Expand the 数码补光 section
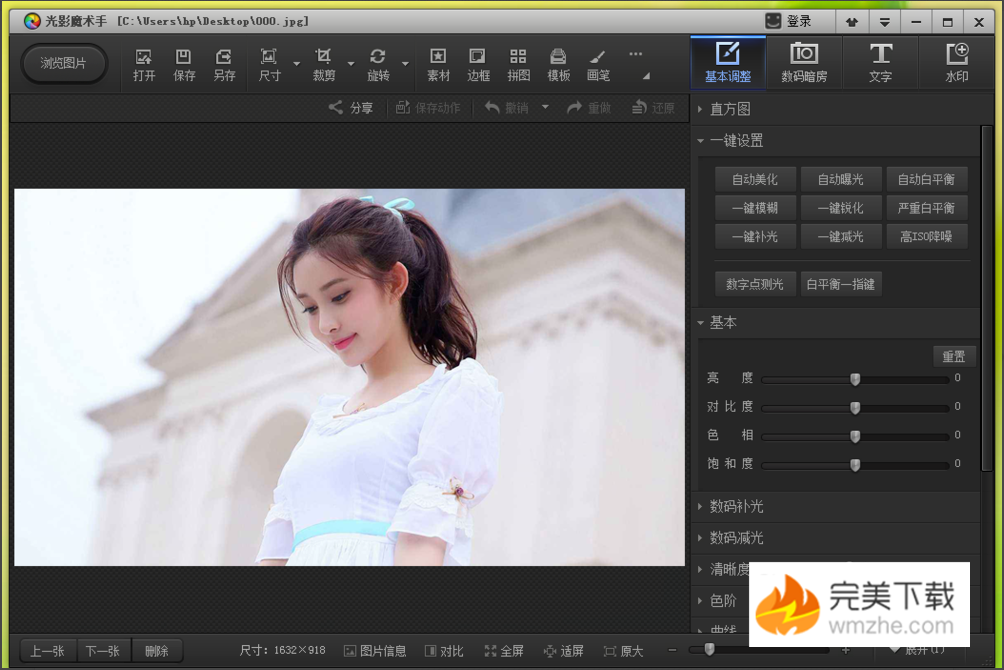1004x670 pixels. tap(736, 506)
